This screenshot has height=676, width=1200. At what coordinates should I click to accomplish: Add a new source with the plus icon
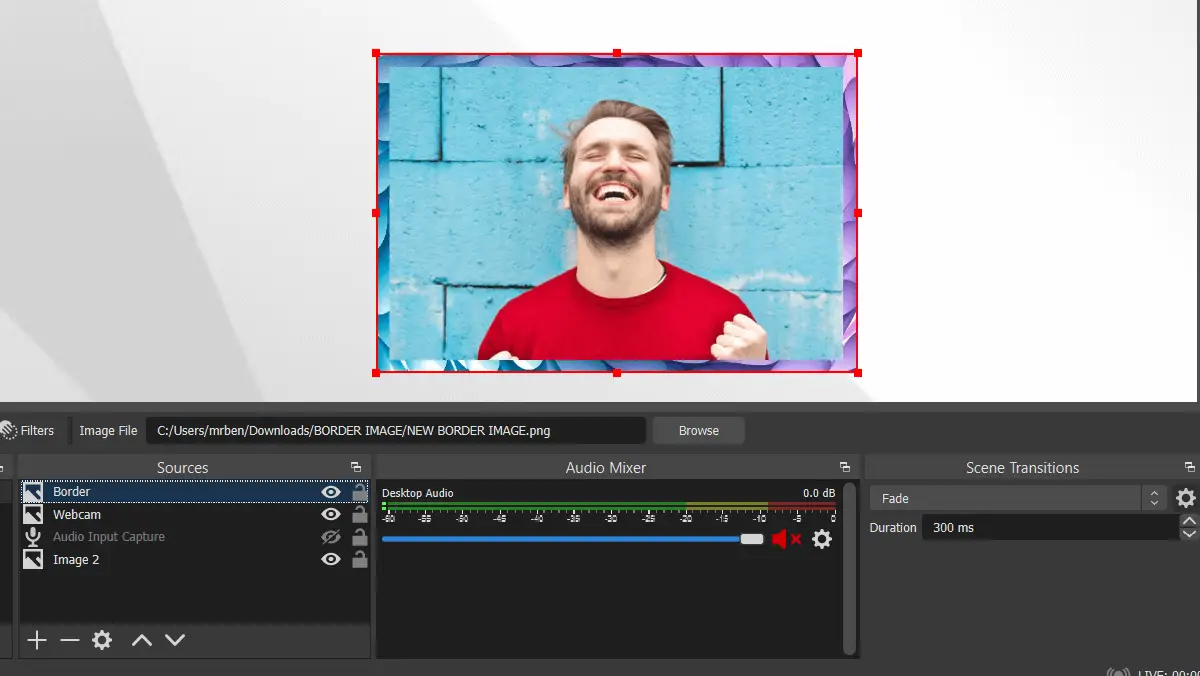click(36, 640)
